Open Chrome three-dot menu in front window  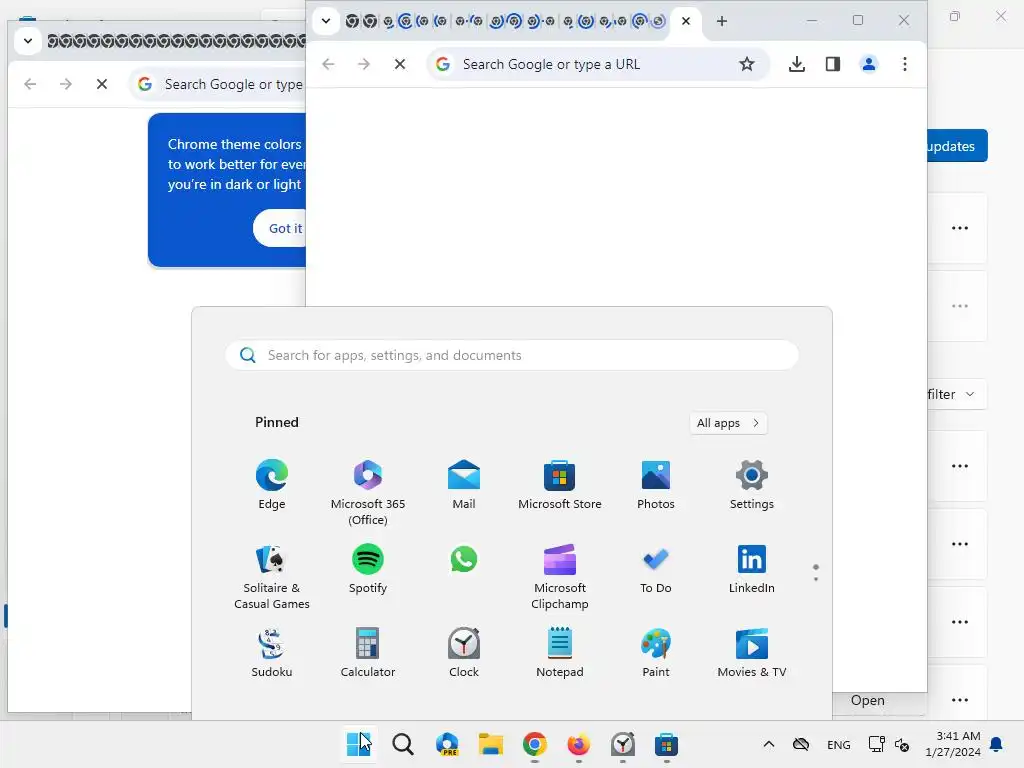click(x=904, y=64)
